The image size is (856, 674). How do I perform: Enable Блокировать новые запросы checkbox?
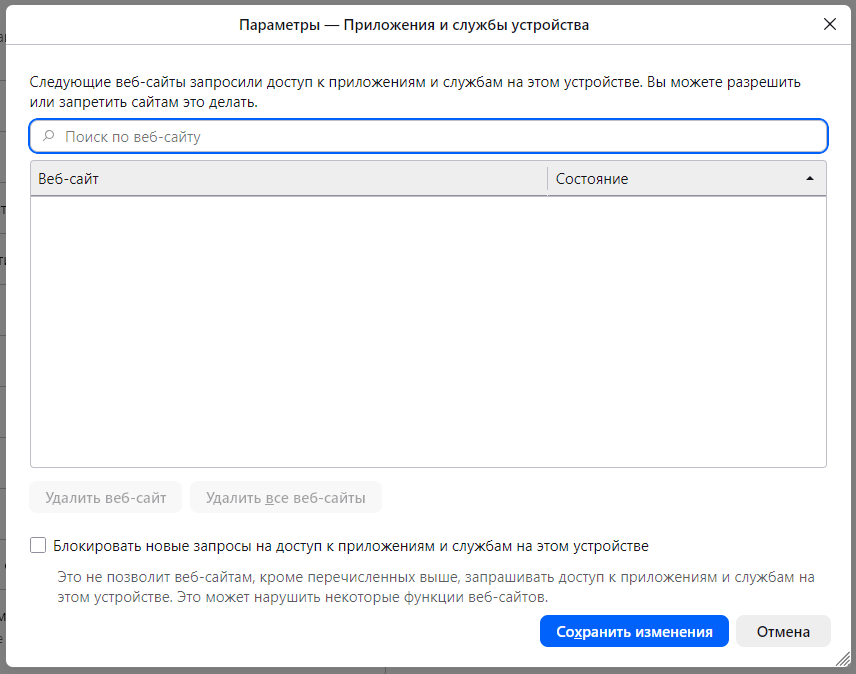38,545
